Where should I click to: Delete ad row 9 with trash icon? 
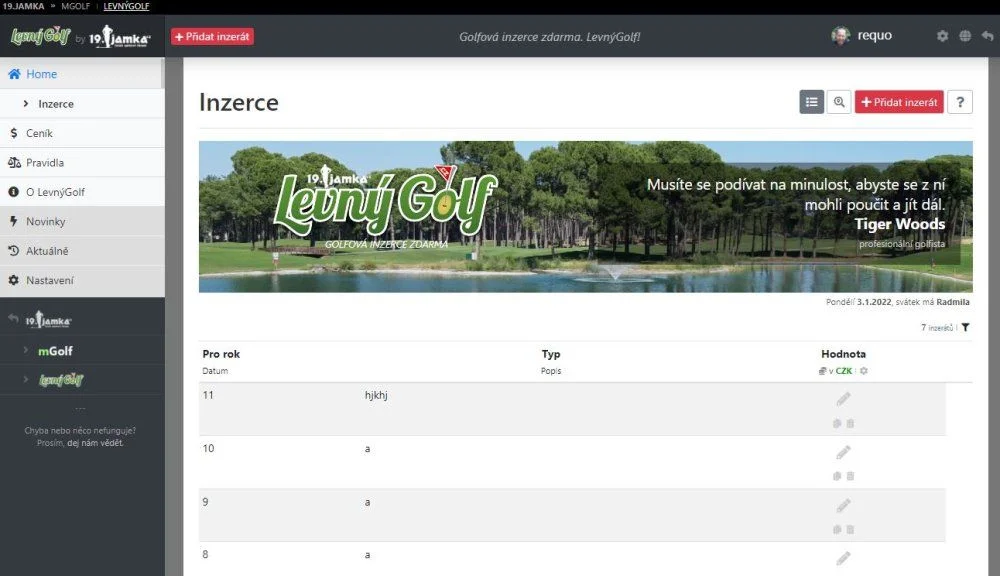(x=850, y=529)
